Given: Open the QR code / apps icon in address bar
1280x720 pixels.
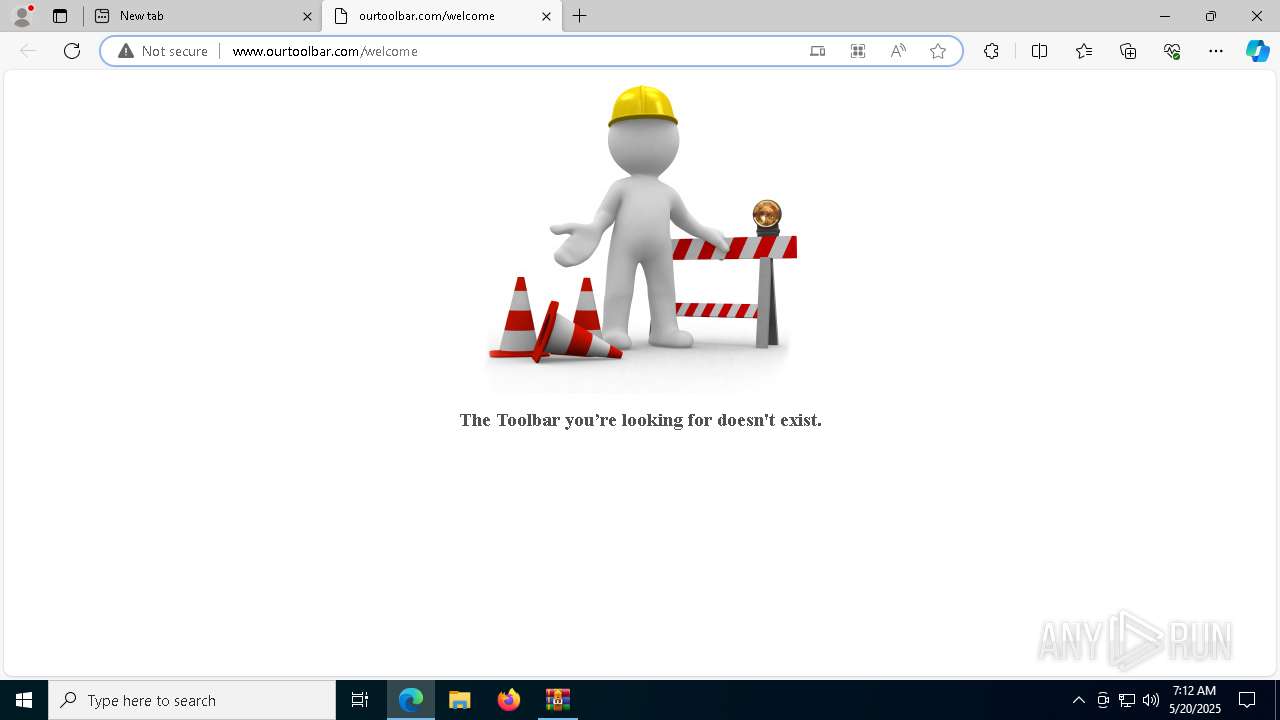Looking at the screenshot, I should (x=858, y=51).
